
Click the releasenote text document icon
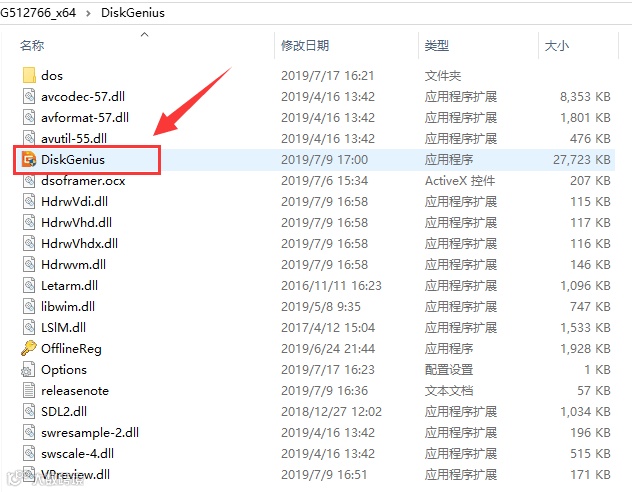(29, 390)
